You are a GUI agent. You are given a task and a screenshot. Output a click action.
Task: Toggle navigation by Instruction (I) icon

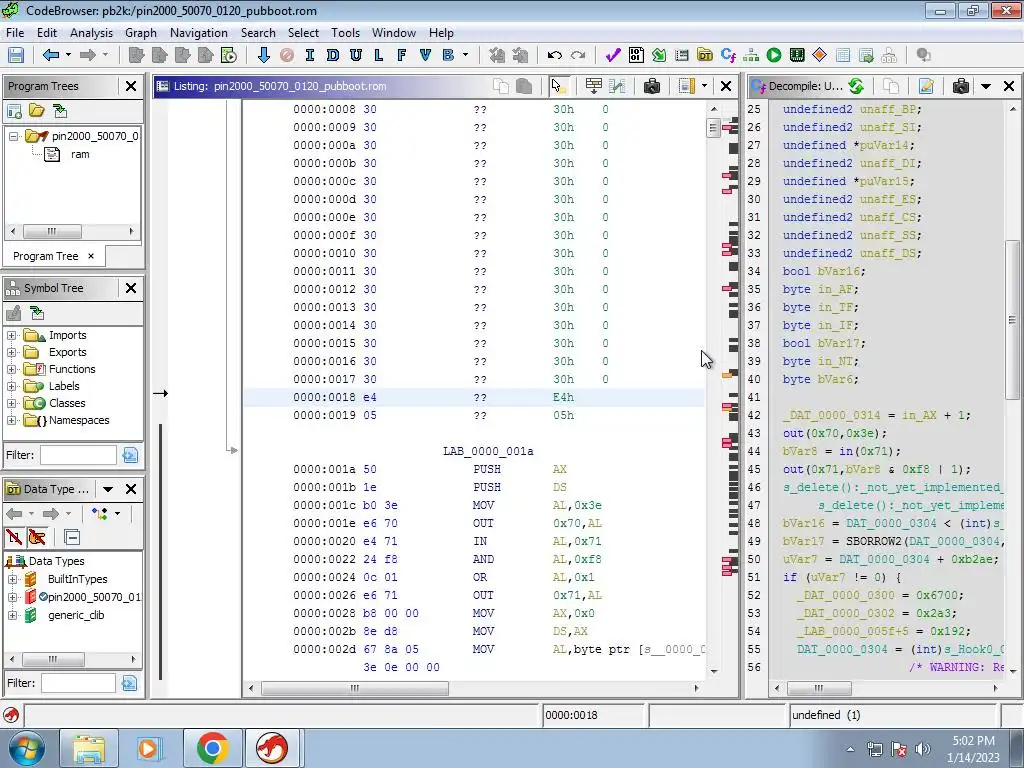(x=310, y=56)
